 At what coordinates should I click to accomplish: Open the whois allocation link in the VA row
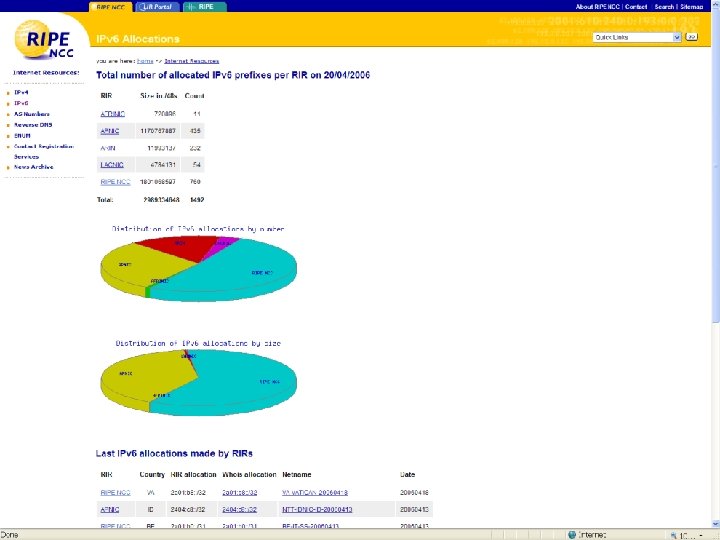(239, 492)
